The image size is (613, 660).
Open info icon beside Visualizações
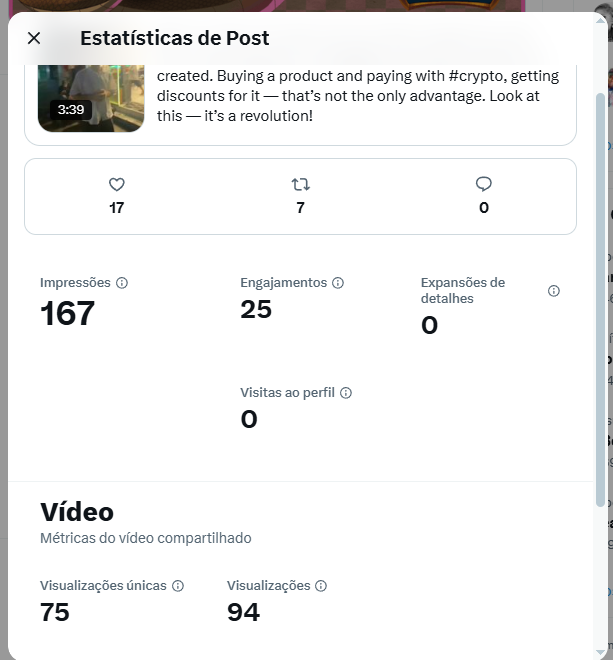click(x=321, y=586)
